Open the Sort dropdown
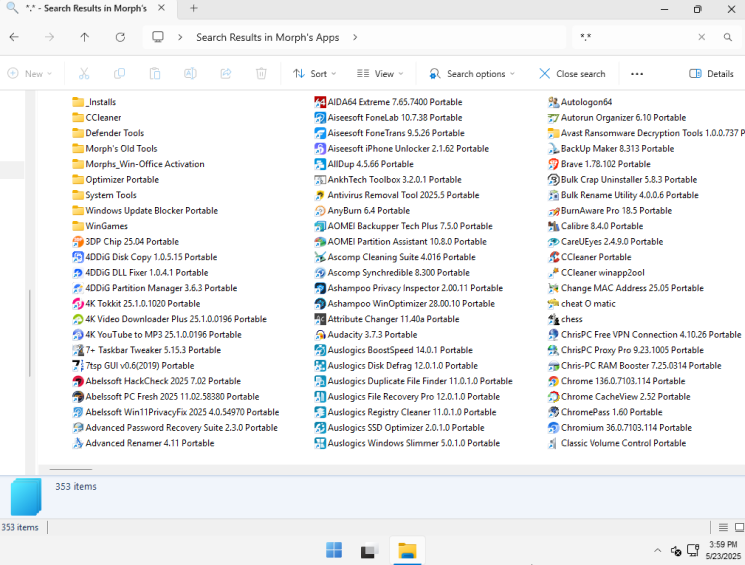The width and height of the screenshot is (745, 565). (x=315, y=74)
